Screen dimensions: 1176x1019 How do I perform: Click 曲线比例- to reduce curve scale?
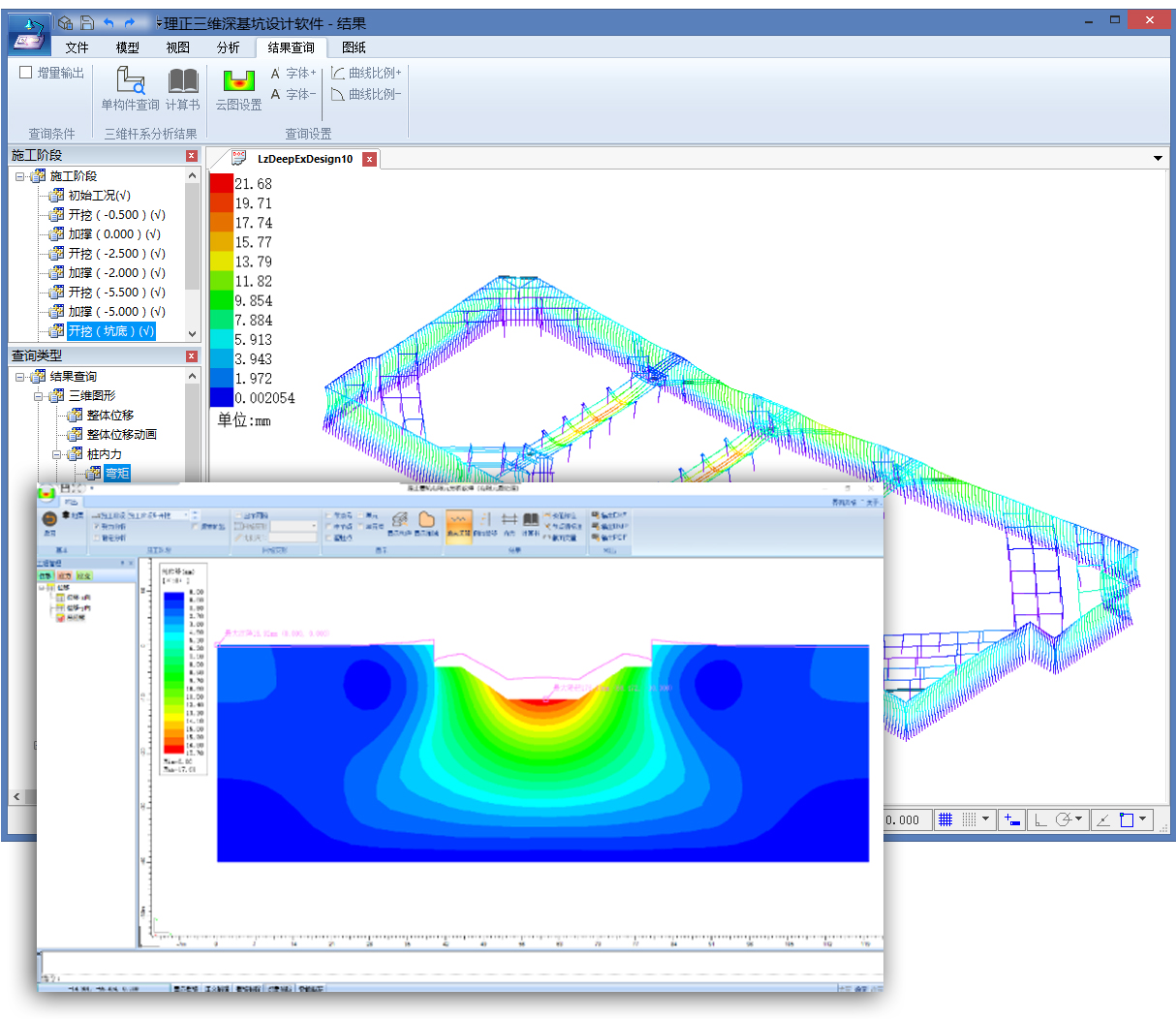coord(366,94)
